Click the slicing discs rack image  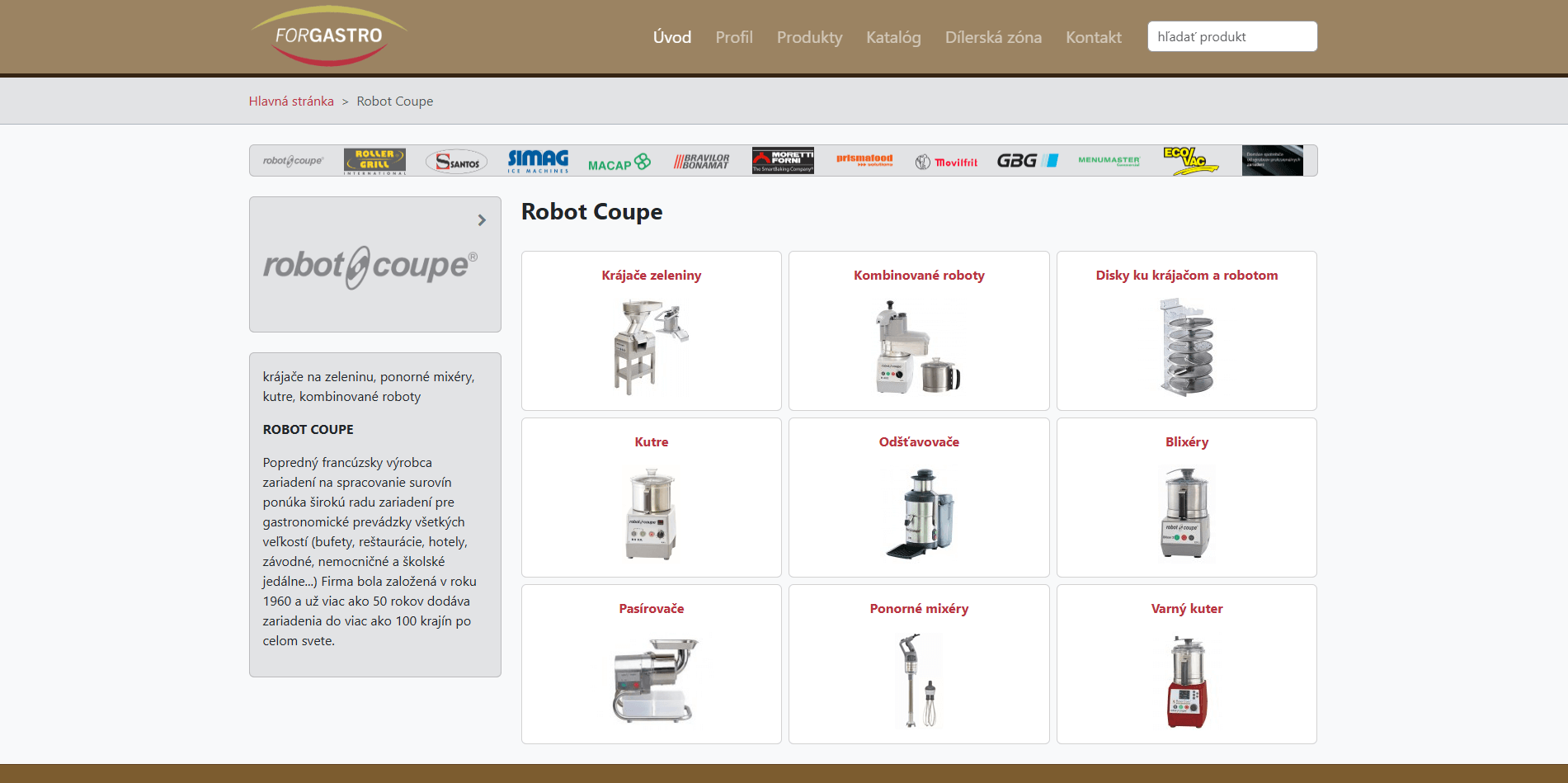[1187, 347]
